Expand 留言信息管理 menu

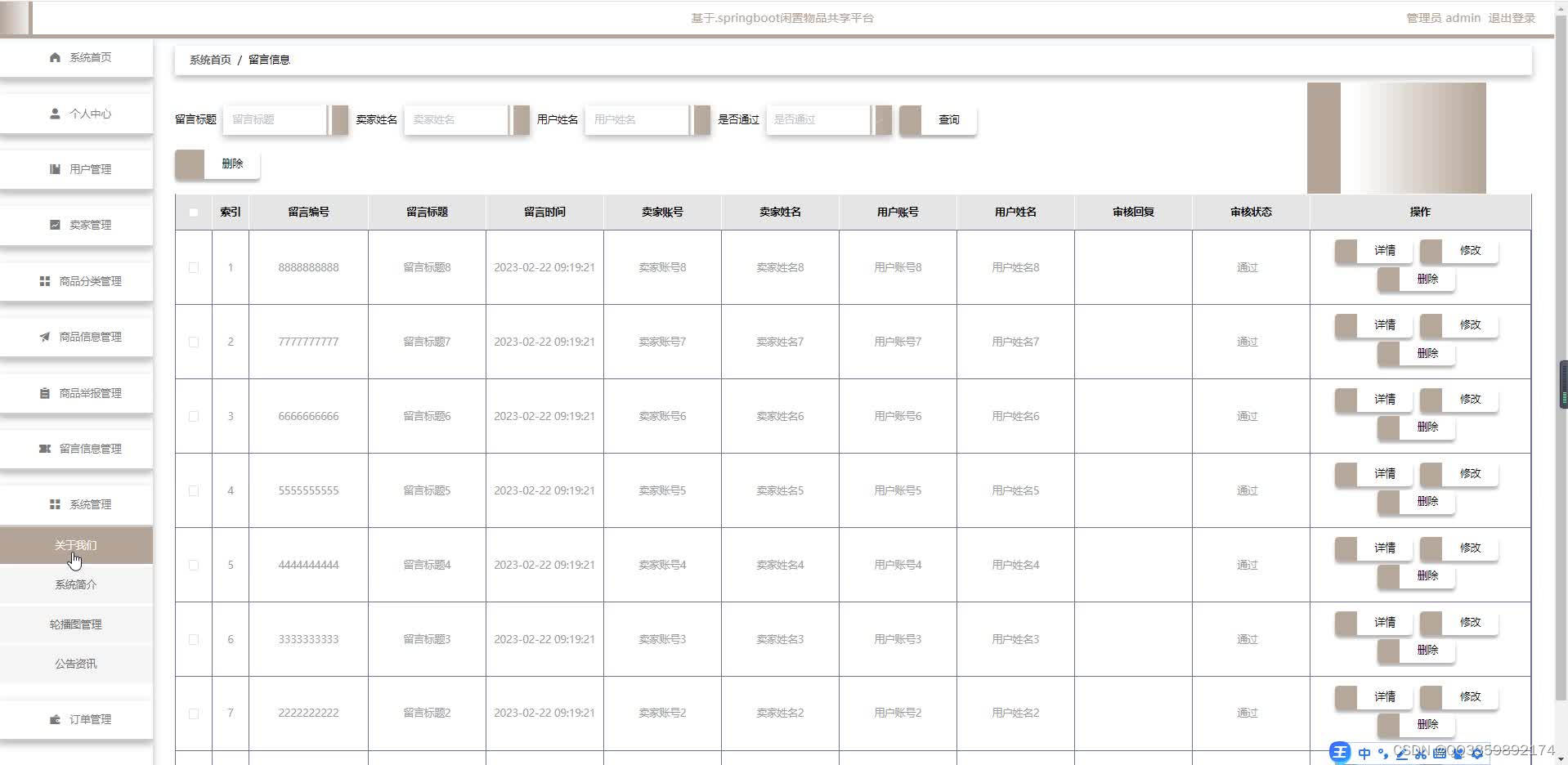(x=76, y=449)
